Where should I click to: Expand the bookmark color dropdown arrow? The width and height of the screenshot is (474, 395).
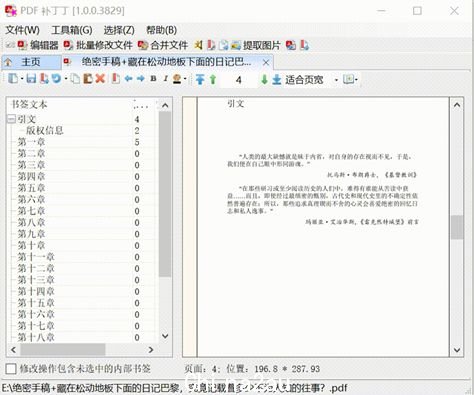[185, 79]
